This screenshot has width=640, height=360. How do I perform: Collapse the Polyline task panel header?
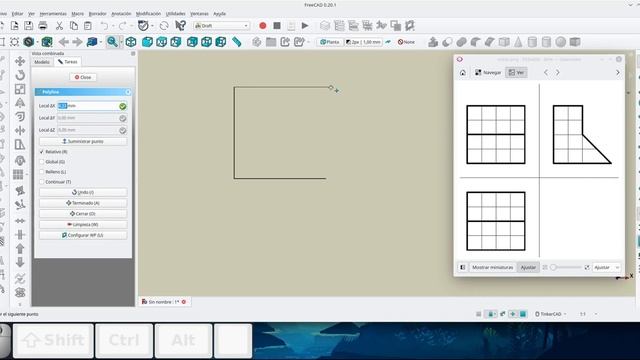tap(128, 92)
